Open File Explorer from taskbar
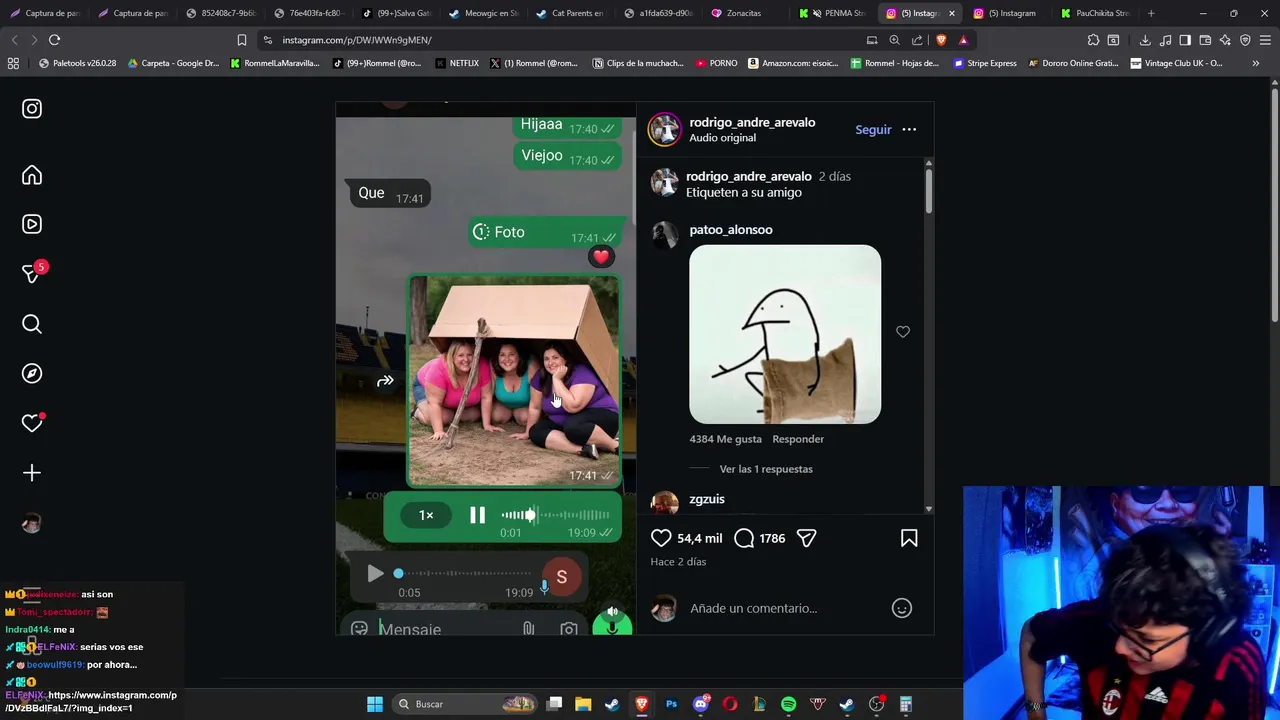Screen dimensions: 1280x720 click(x=583, y=704)
